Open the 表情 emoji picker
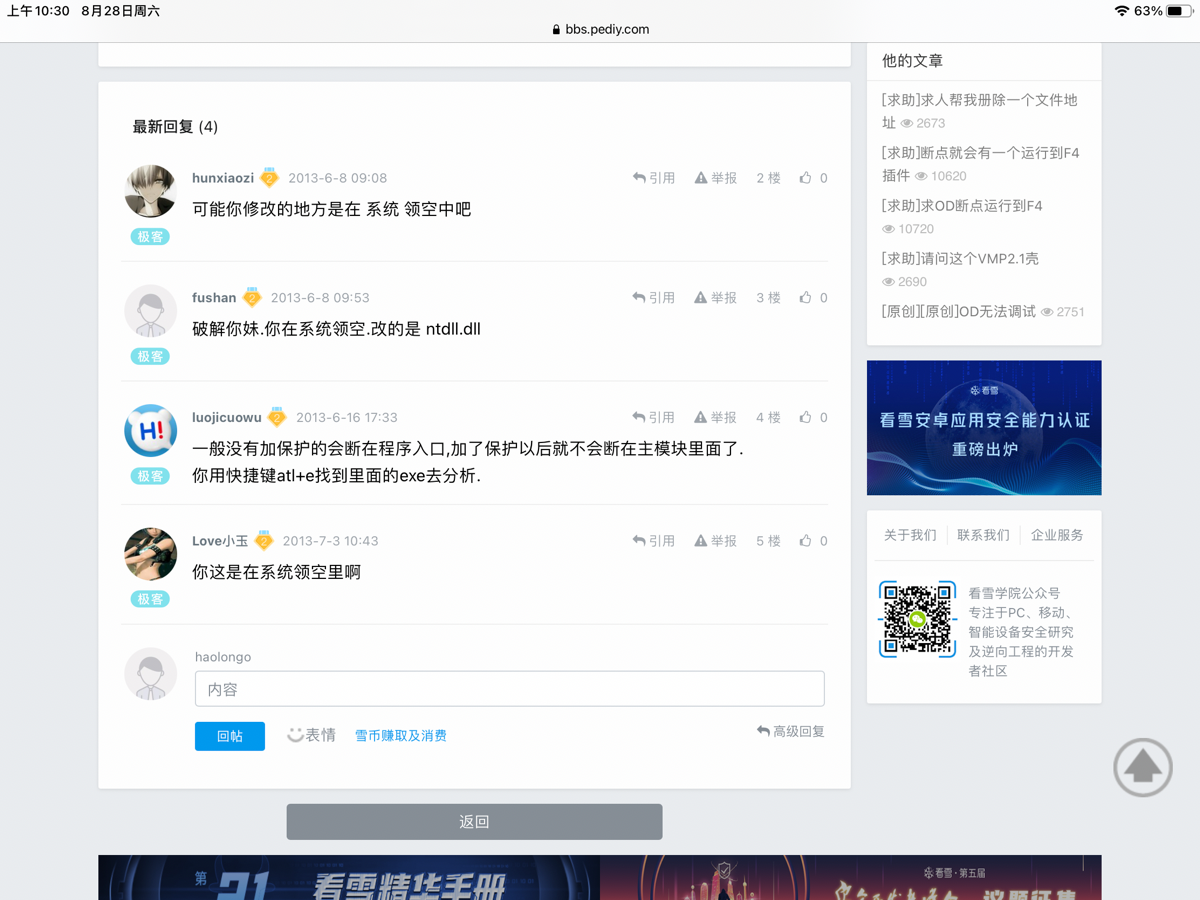The image size is (1200, 900). pos(311,735)
